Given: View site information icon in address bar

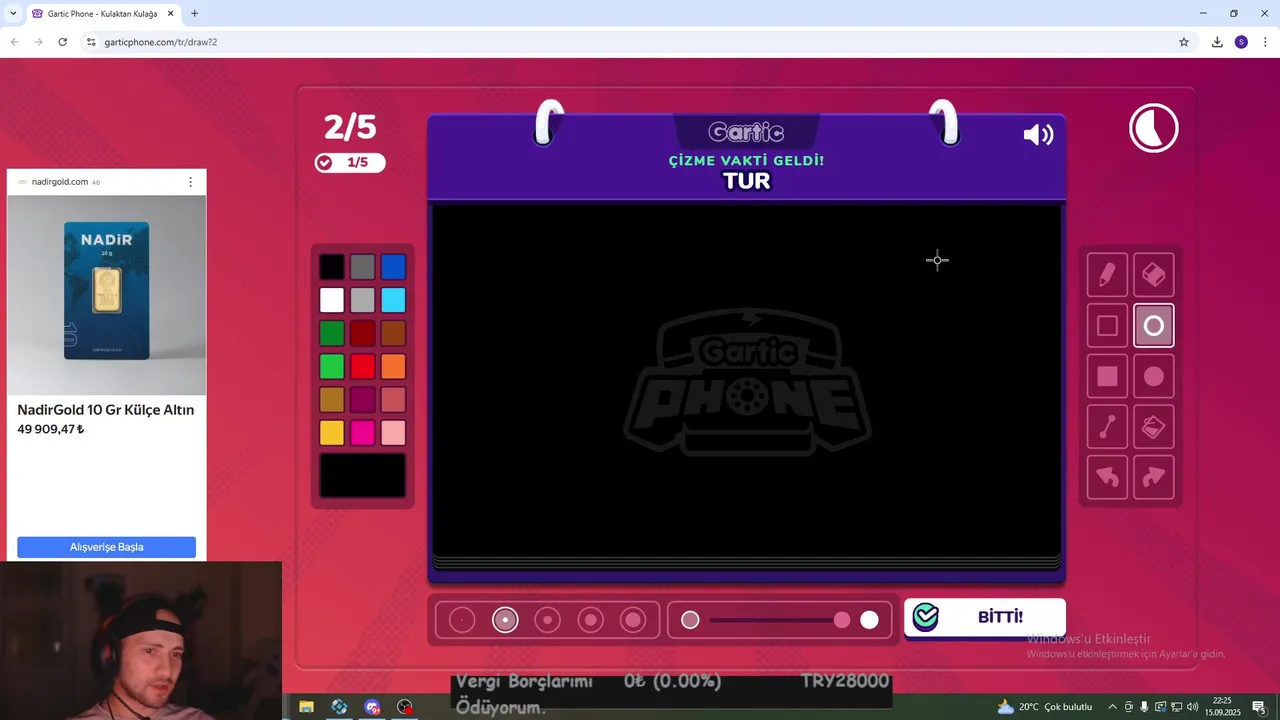Looking at the screenshot, I should coord(91,42).
